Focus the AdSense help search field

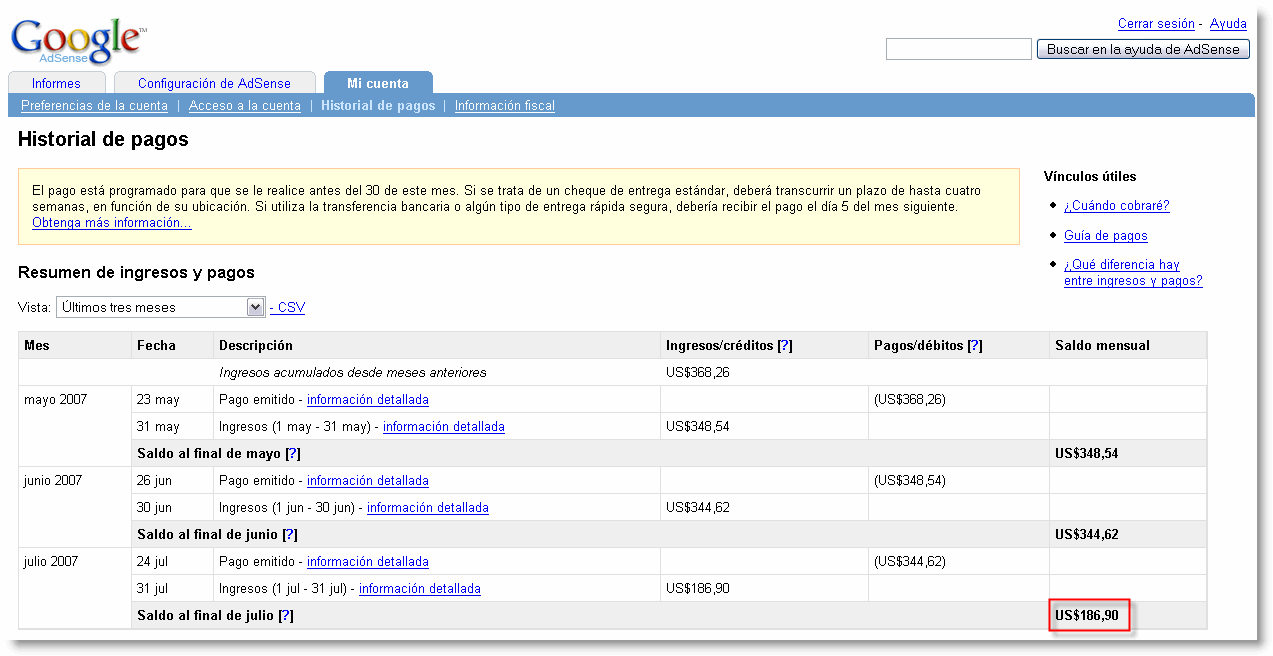958,49
